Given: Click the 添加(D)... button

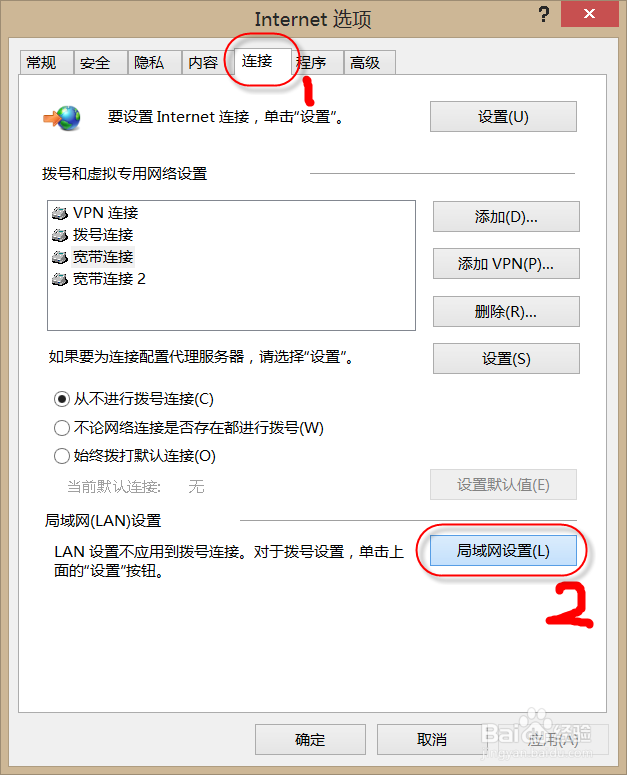Looking at the screenshot, I should point(506,216).
